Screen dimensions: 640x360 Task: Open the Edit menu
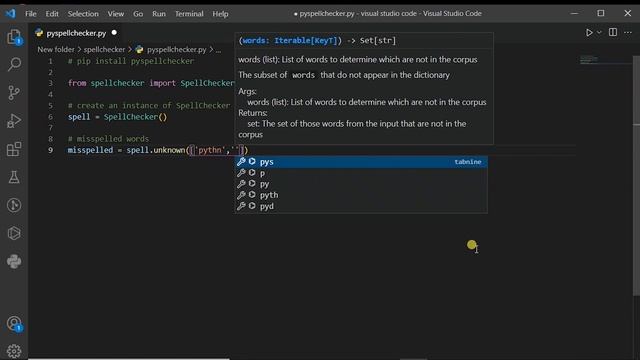[x=52, y=14]
